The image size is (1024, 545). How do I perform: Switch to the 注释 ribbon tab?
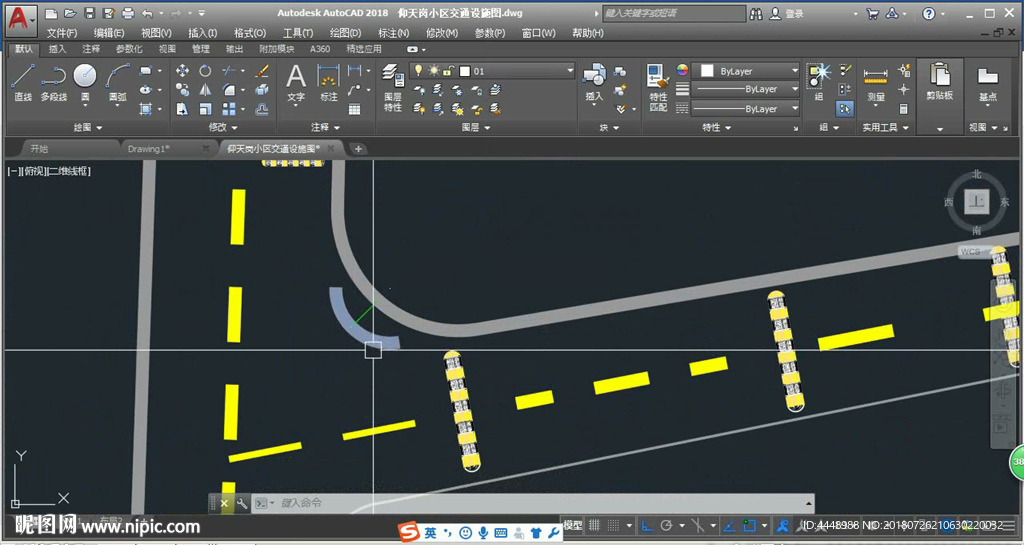[x=91, y=49]
